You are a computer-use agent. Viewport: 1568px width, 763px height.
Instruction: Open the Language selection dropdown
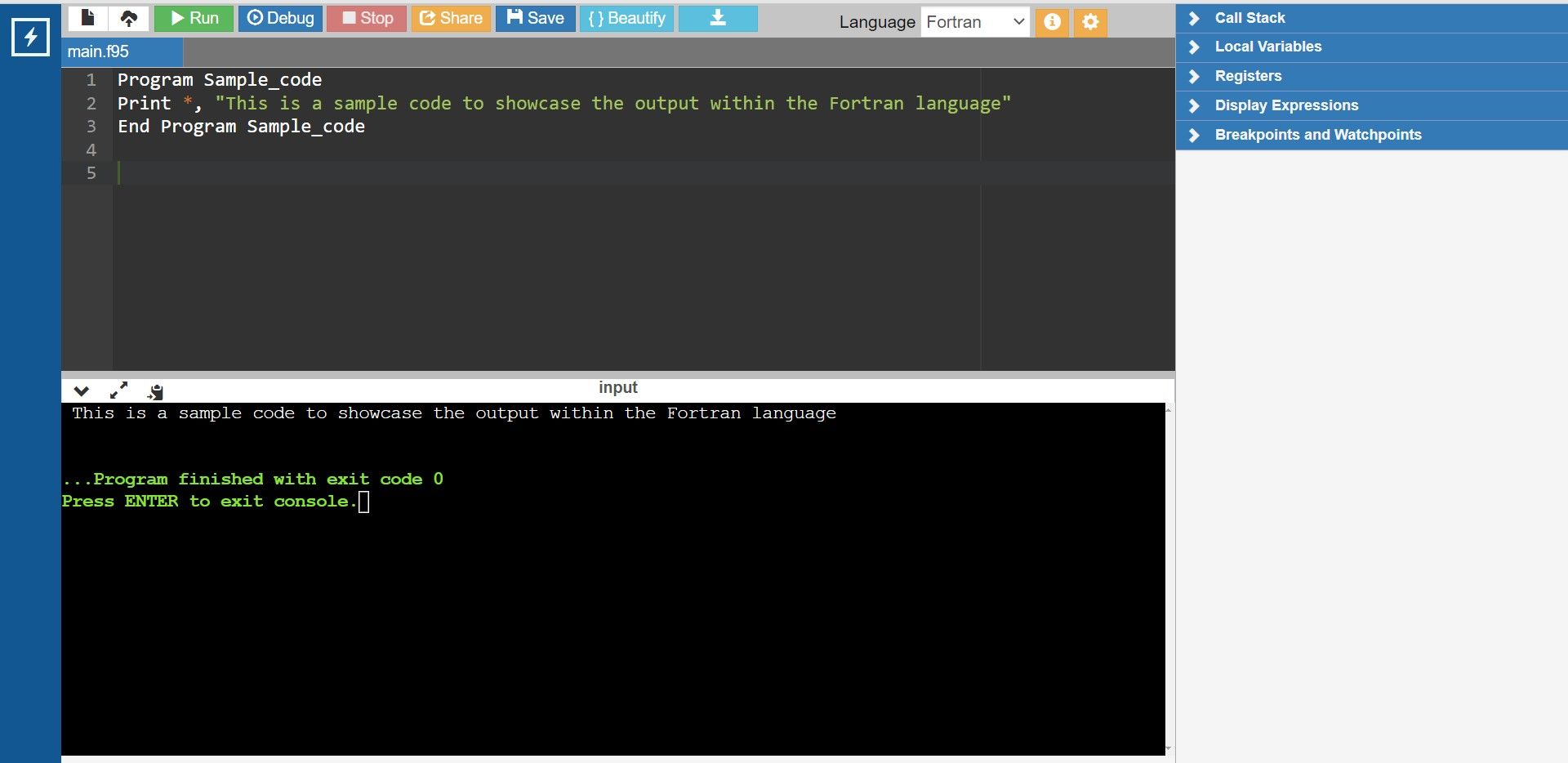click(x=974, y=22)
